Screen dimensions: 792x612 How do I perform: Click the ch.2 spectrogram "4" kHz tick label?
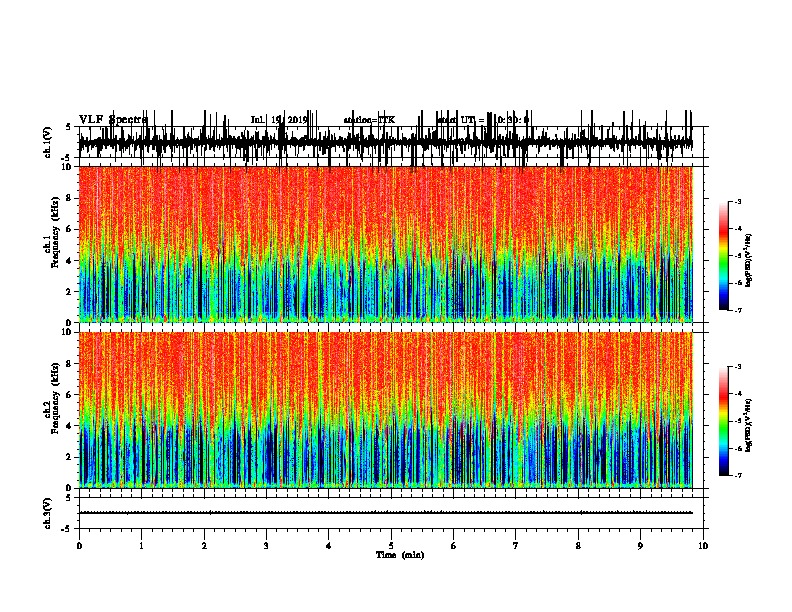(70, 426)
